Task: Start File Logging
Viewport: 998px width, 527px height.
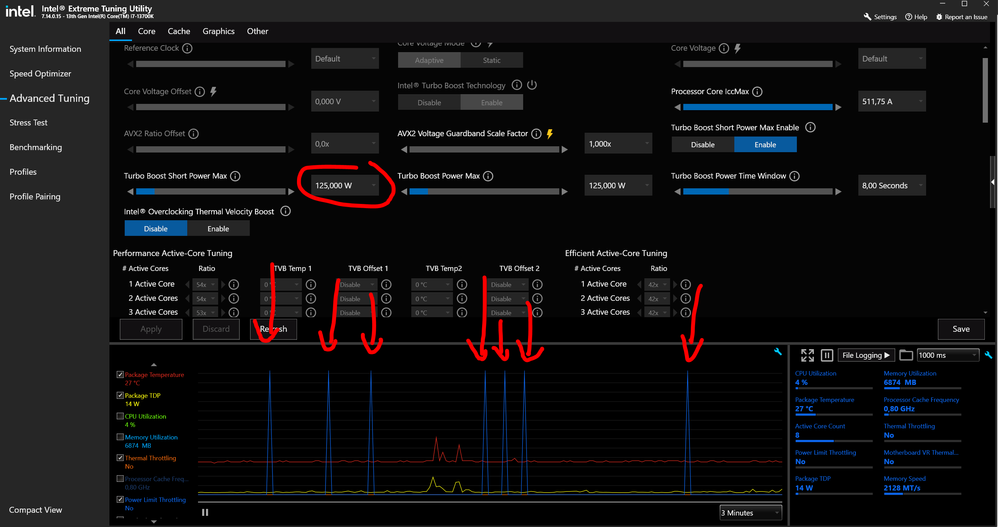Action: click(866, 355)
